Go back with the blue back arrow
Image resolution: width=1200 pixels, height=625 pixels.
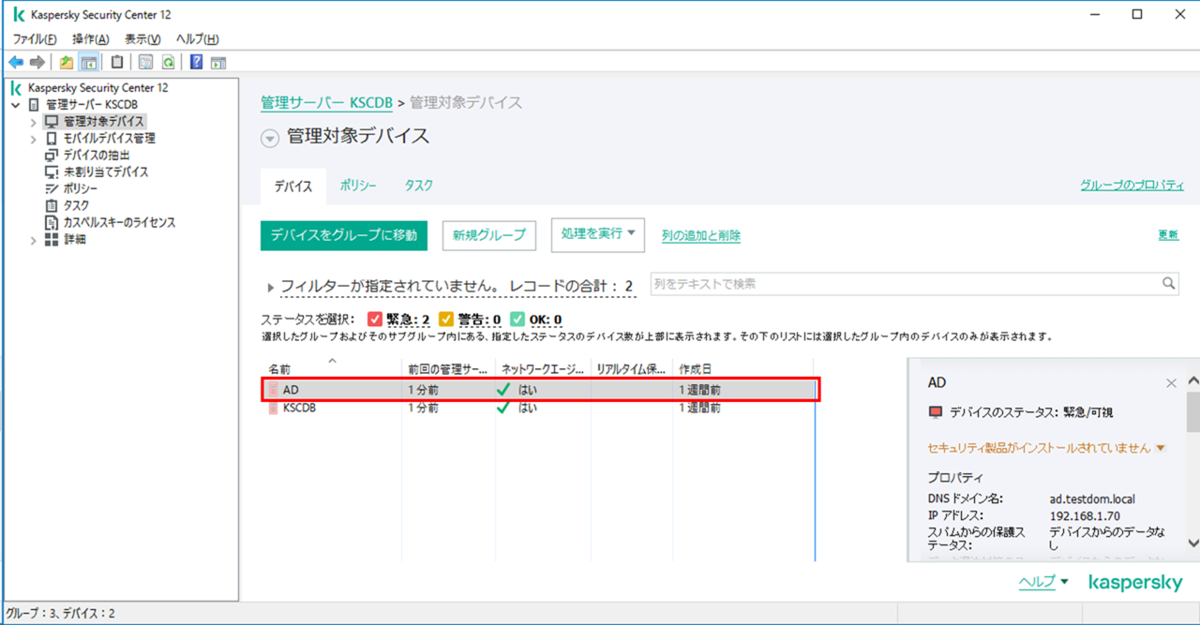[x=16, y=62]
